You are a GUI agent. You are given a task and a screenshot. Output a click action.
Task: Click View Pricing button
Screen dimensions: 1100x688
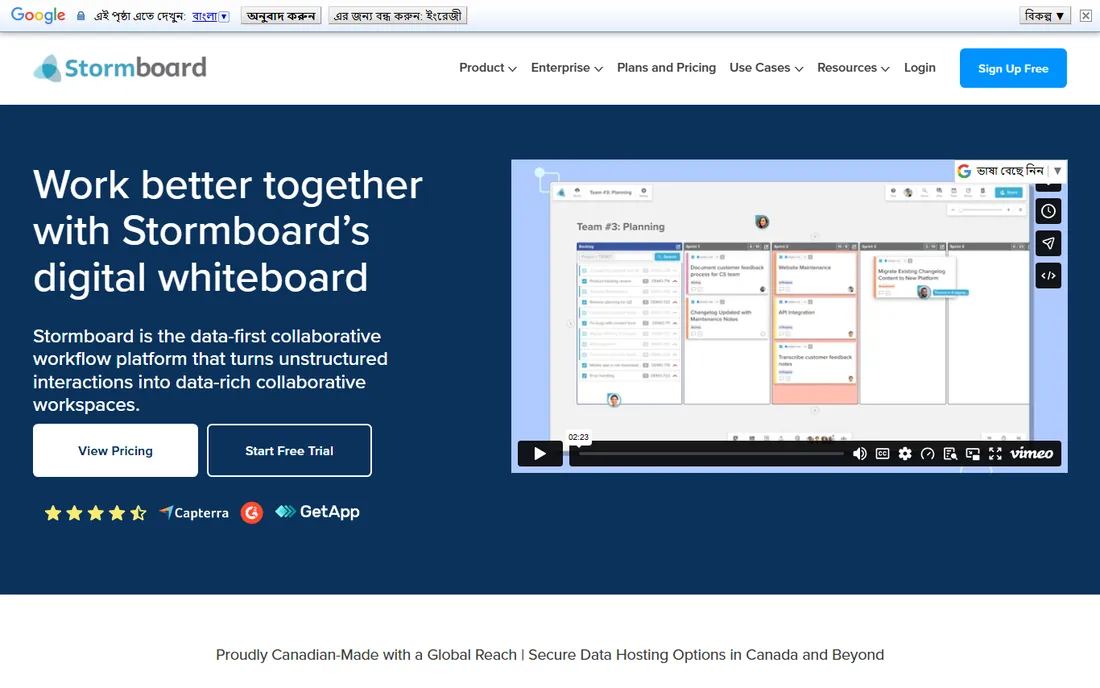point(115,450)
